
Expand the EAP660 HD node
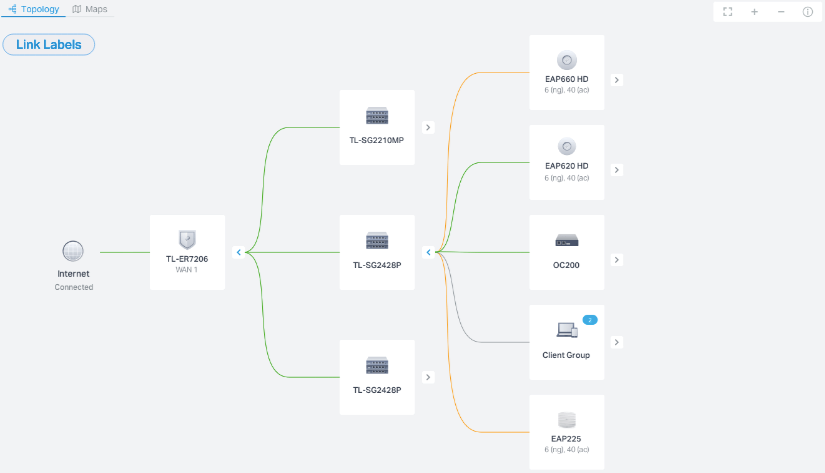[x=617, y=80]
